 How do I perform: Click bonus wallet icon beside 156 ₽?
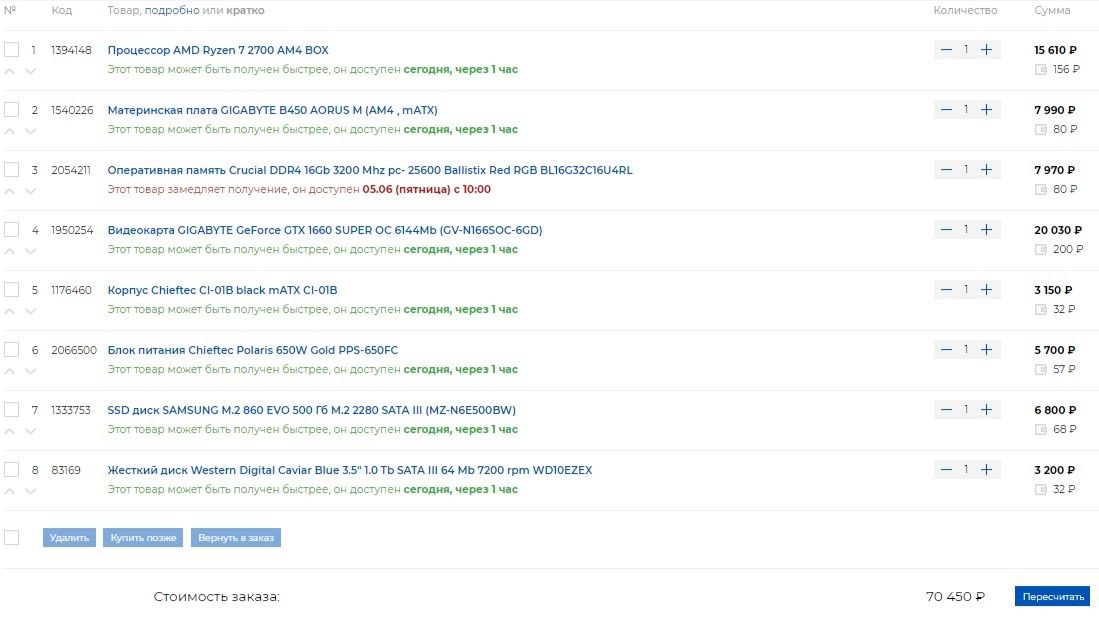(x=1041, y=69)
